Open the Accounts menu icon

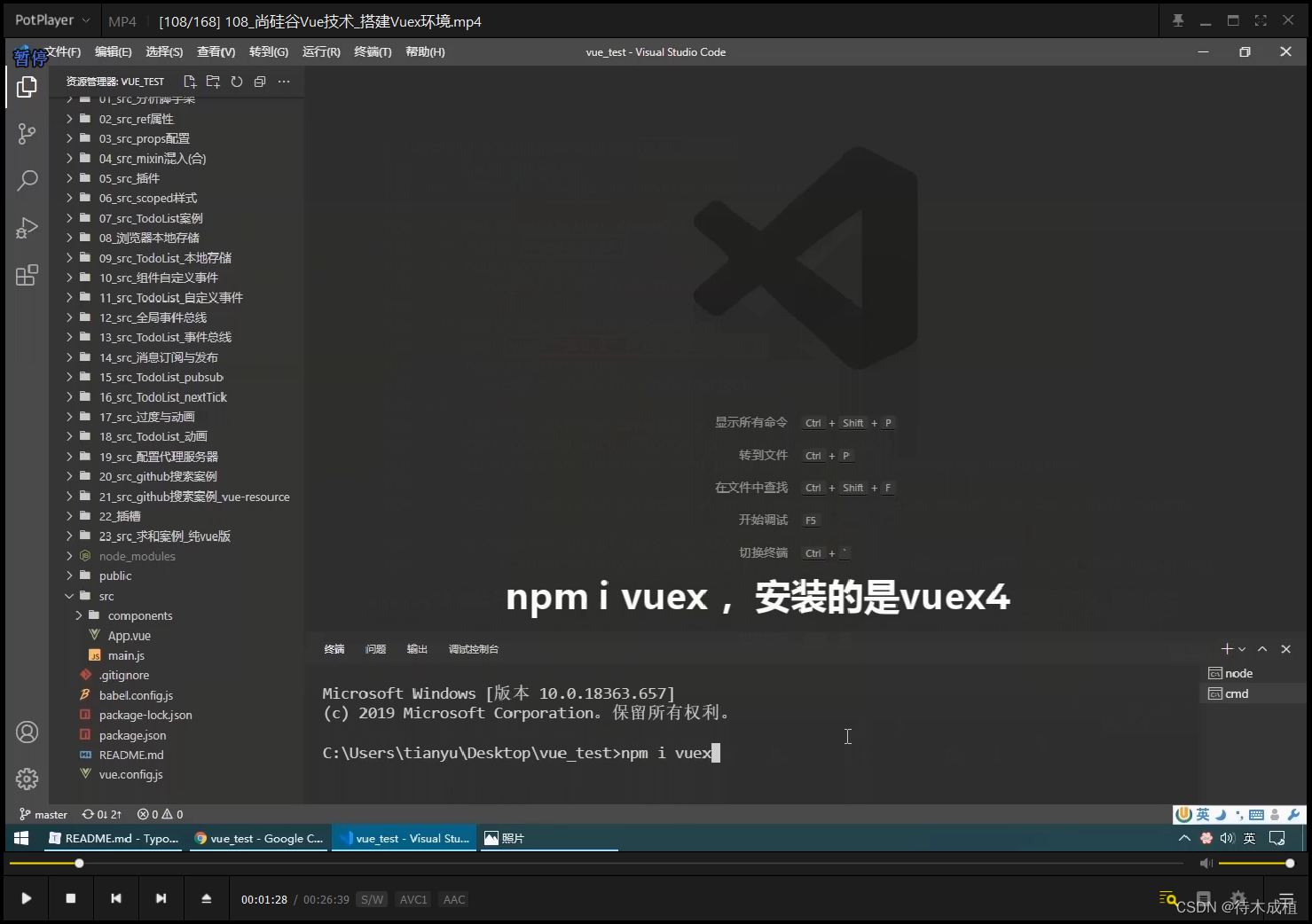click(x=27, y=732)
